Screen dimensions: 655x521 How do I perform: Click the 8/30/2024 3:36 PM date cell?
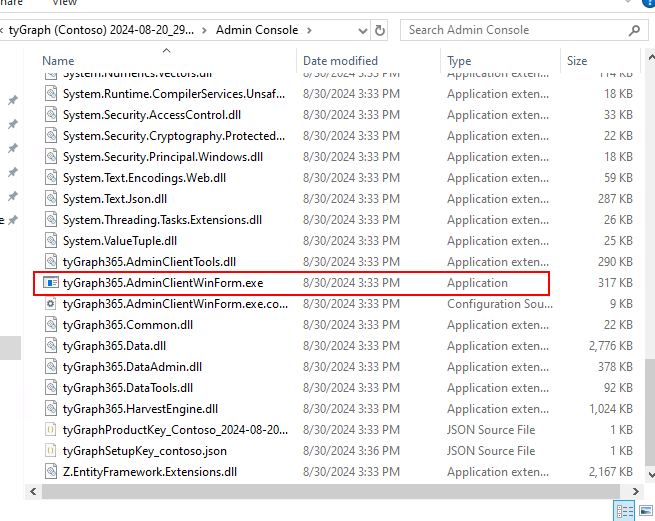click(x=351, y=451)
